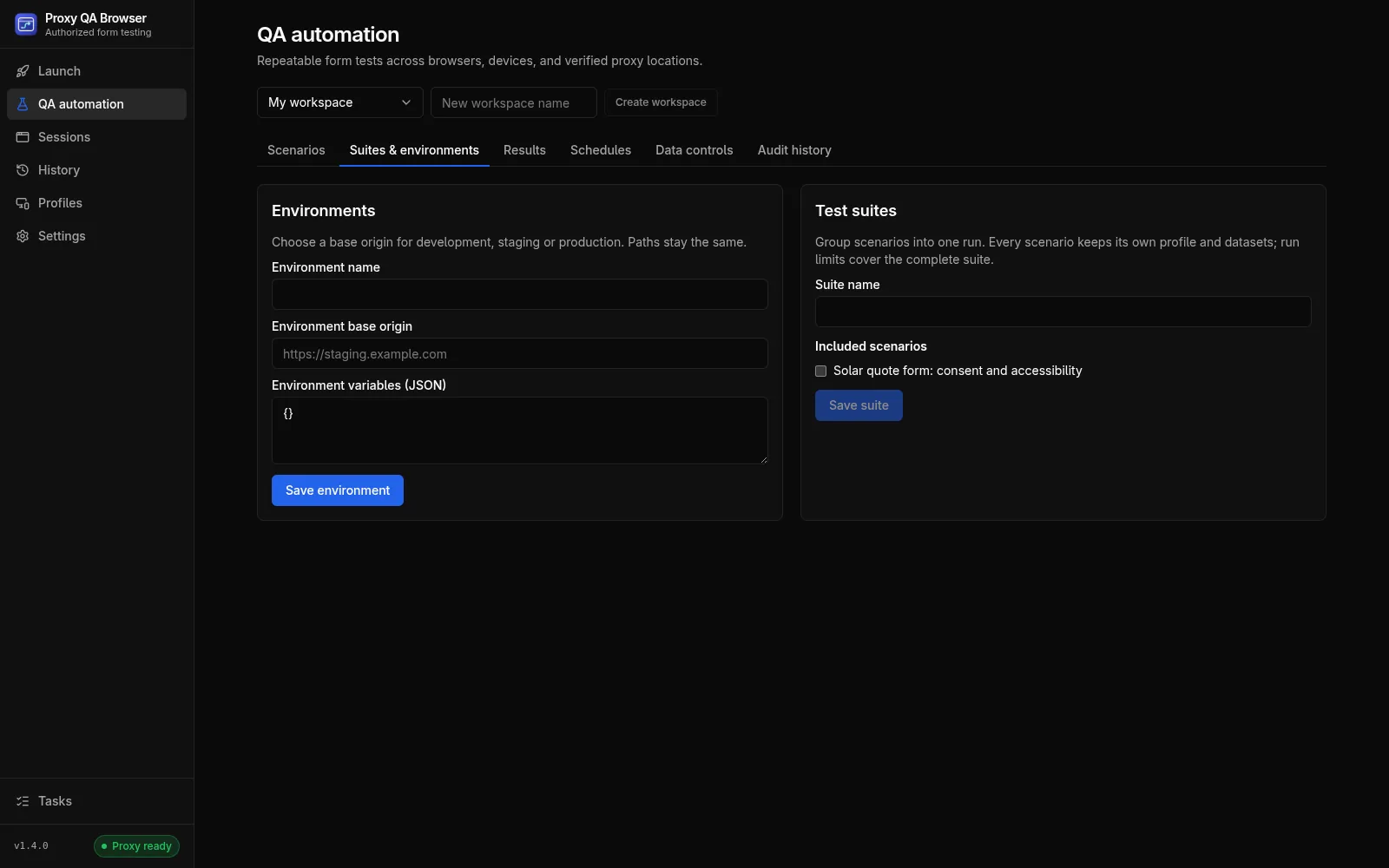Screen dimensions: 1389x868
Task: View the Audit history tab
Action: tap(794, 150)
